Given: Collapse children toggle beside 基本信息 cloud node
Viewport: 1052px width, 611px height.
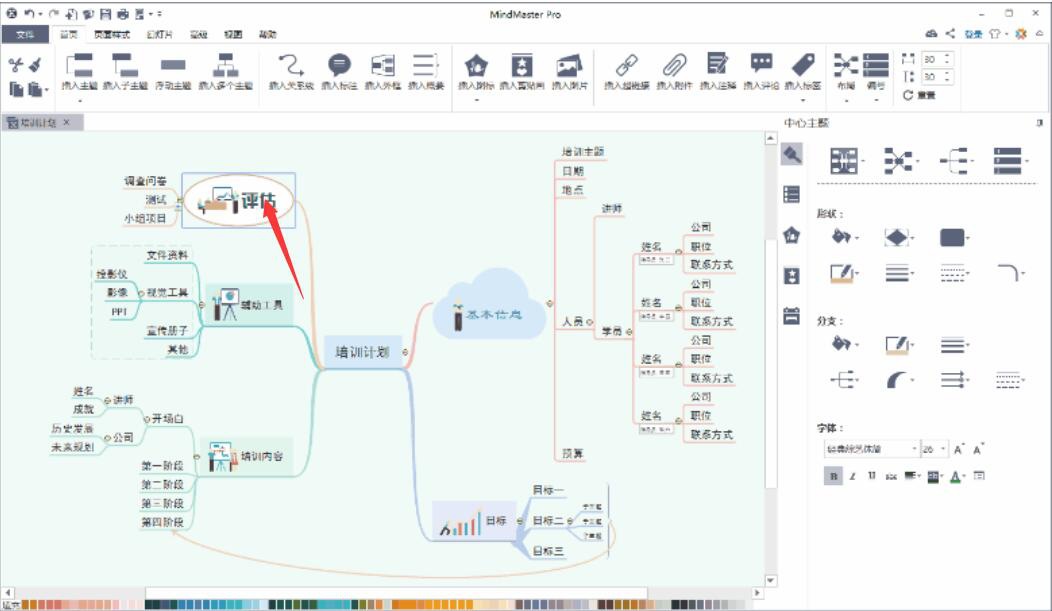Looking at the screenshot, I should click(550, 304).
